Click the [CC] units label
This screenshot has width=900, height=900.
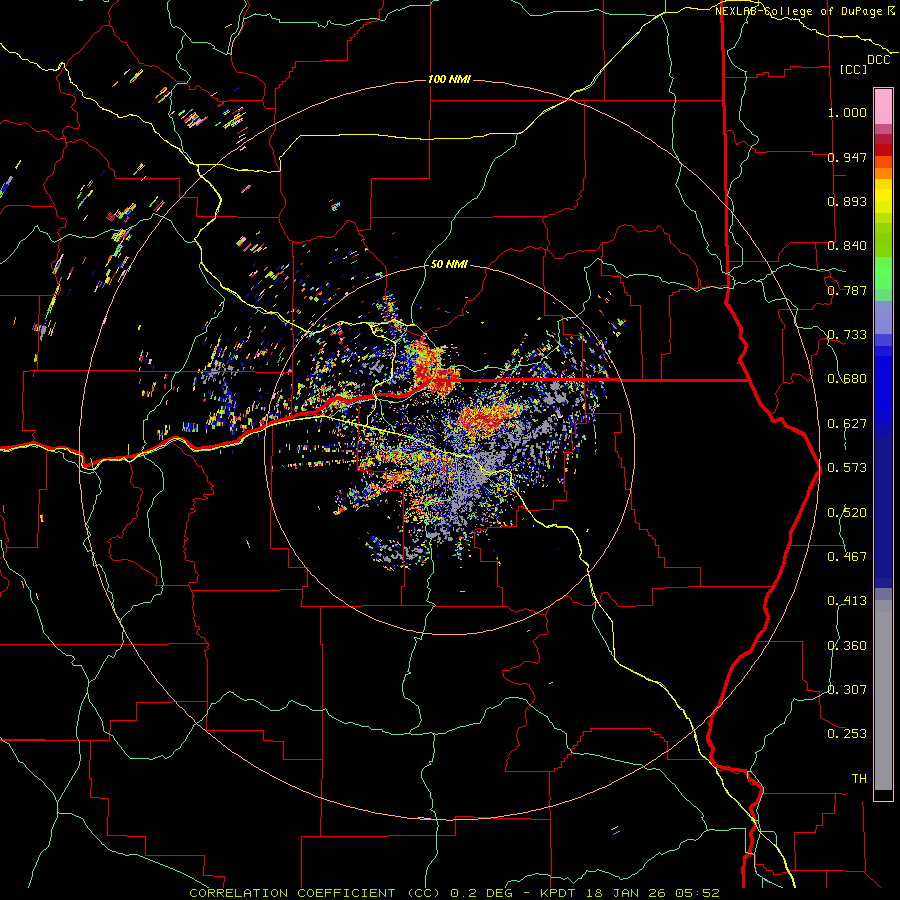(854, 69)
